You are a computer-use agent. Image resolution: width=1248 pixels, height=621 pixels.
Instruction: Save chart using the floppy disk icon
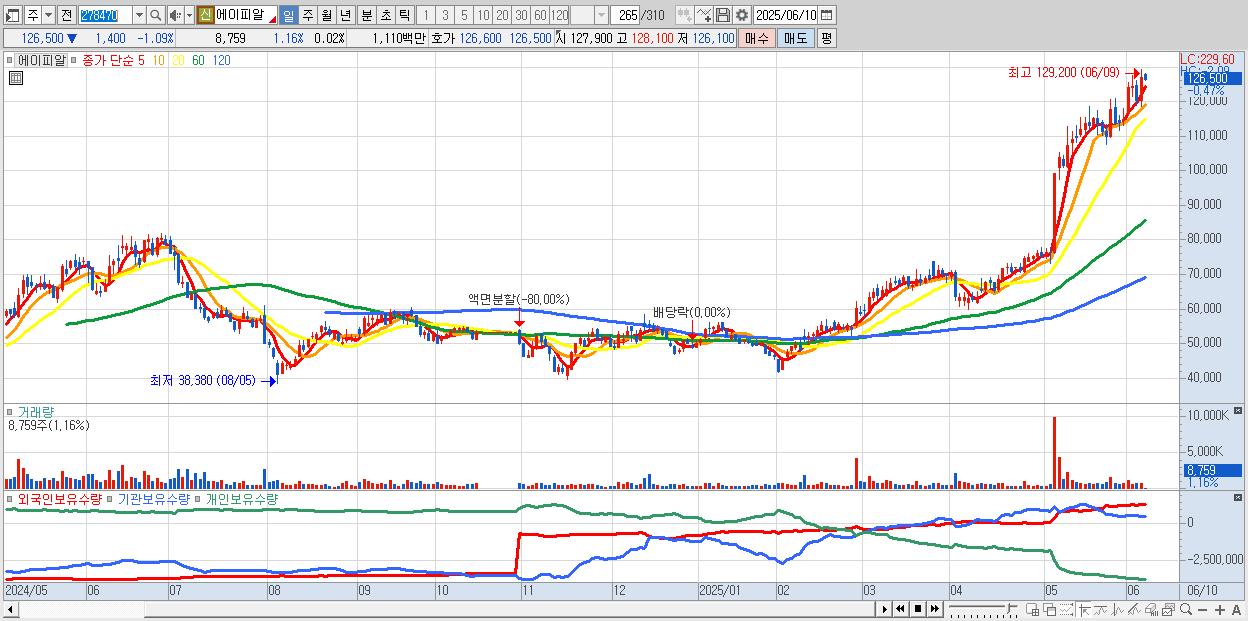tap(722, 15)
